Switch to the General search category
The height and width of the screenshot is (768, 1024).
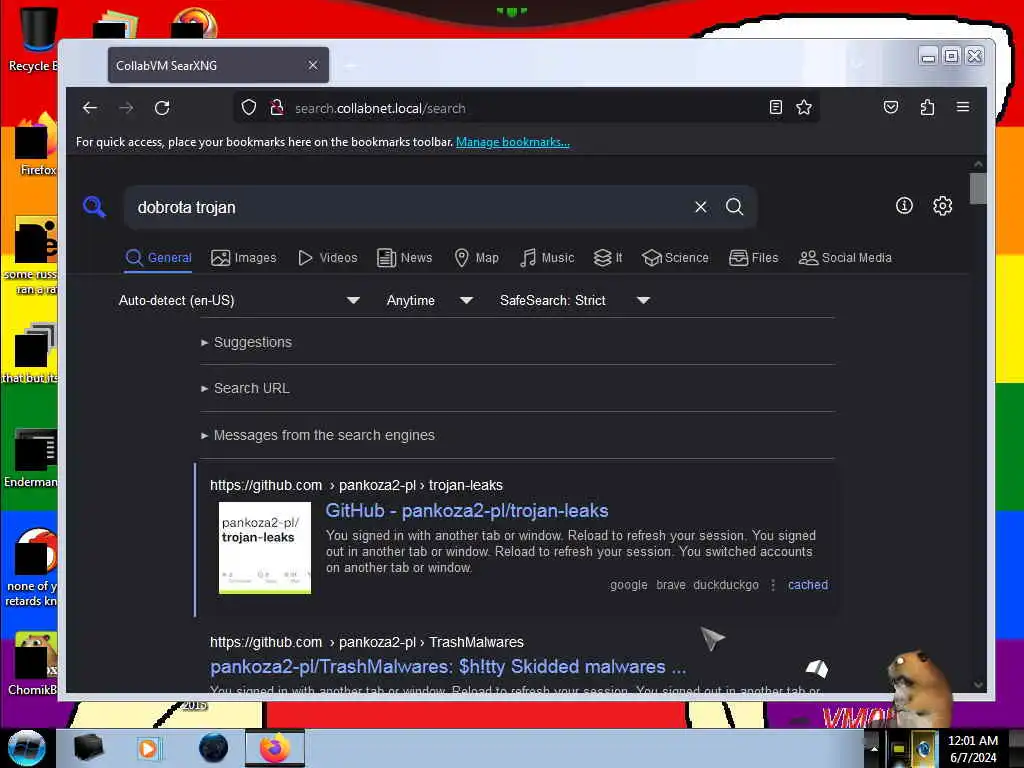pos(158,258)
